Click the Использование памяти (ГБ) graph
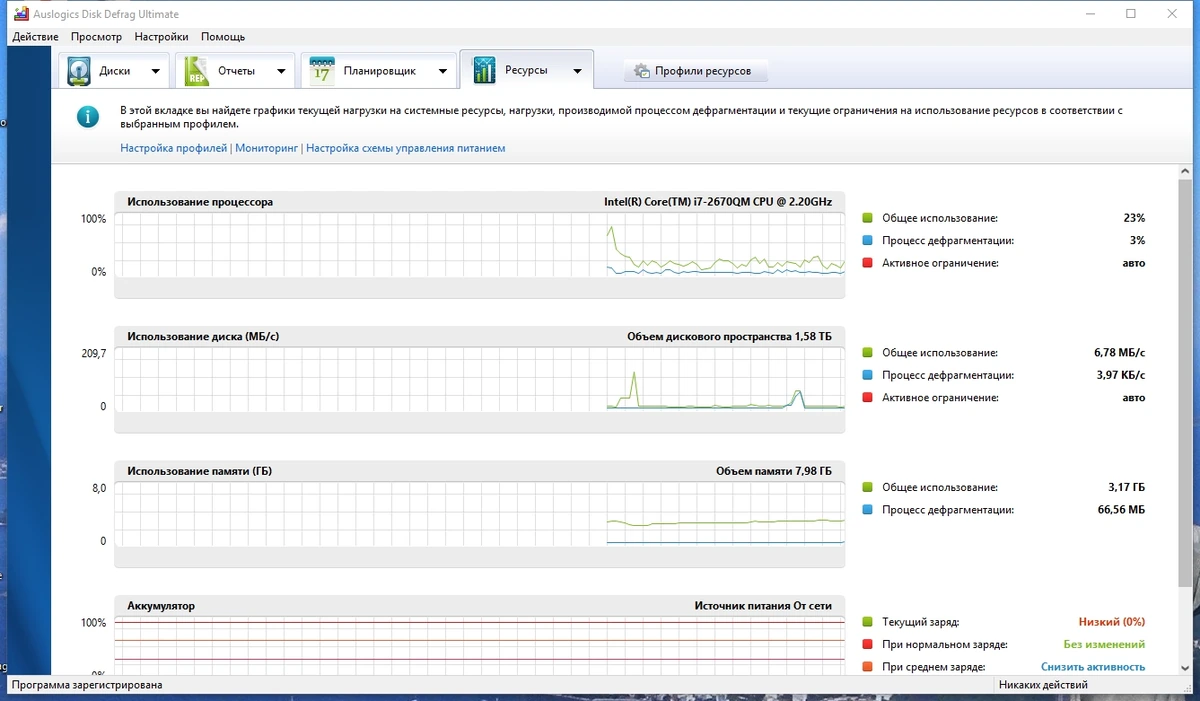The image size is (1200, 701). click(480, 514)
